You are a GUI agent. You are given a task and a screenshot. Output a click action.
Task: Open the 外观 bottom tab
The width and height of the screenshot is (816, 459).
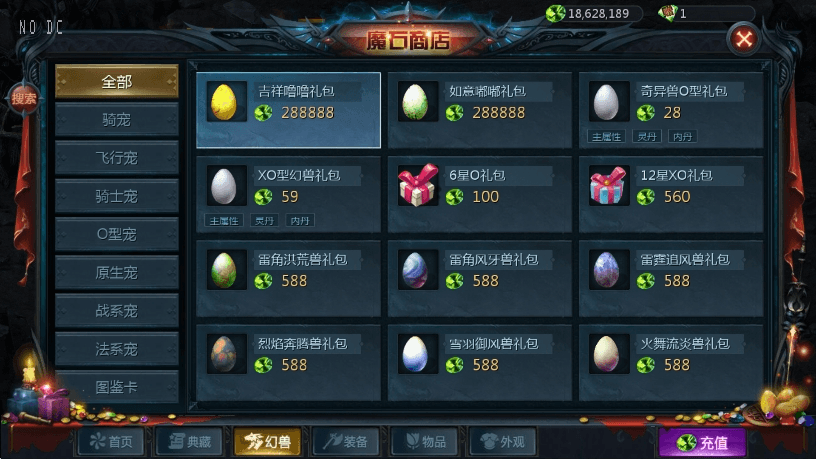click(503, 442)
